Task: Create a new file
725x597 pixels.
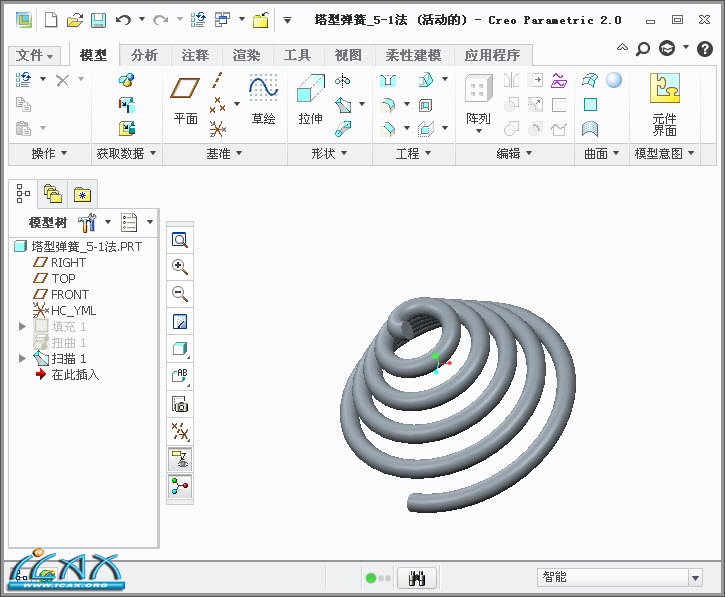Action: coord(50,20)
